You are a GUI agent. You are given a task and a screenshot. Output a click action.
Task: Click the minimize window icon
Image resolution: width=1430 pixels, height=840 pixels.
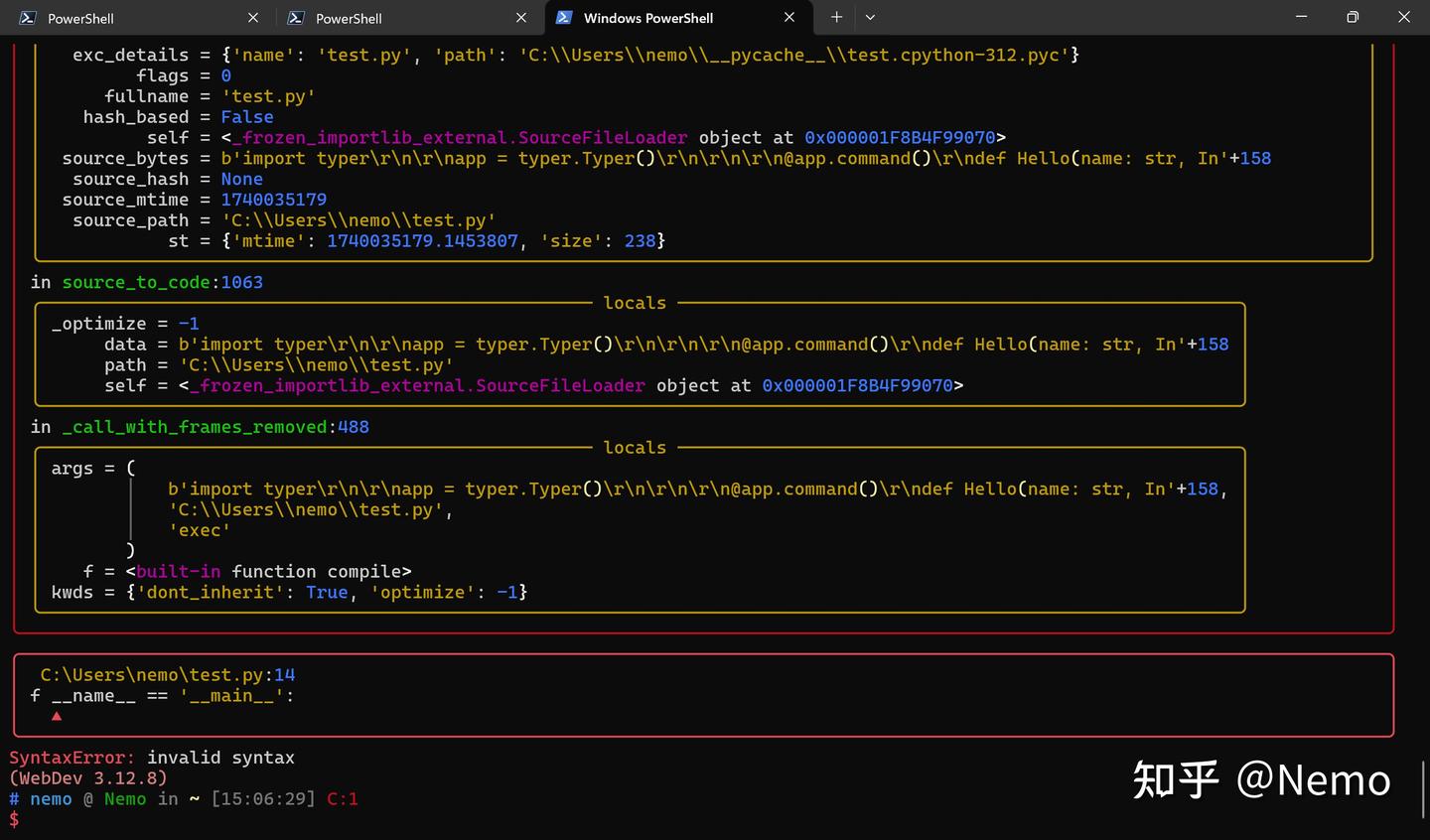pyautogui.click(x=1301, y=17)
